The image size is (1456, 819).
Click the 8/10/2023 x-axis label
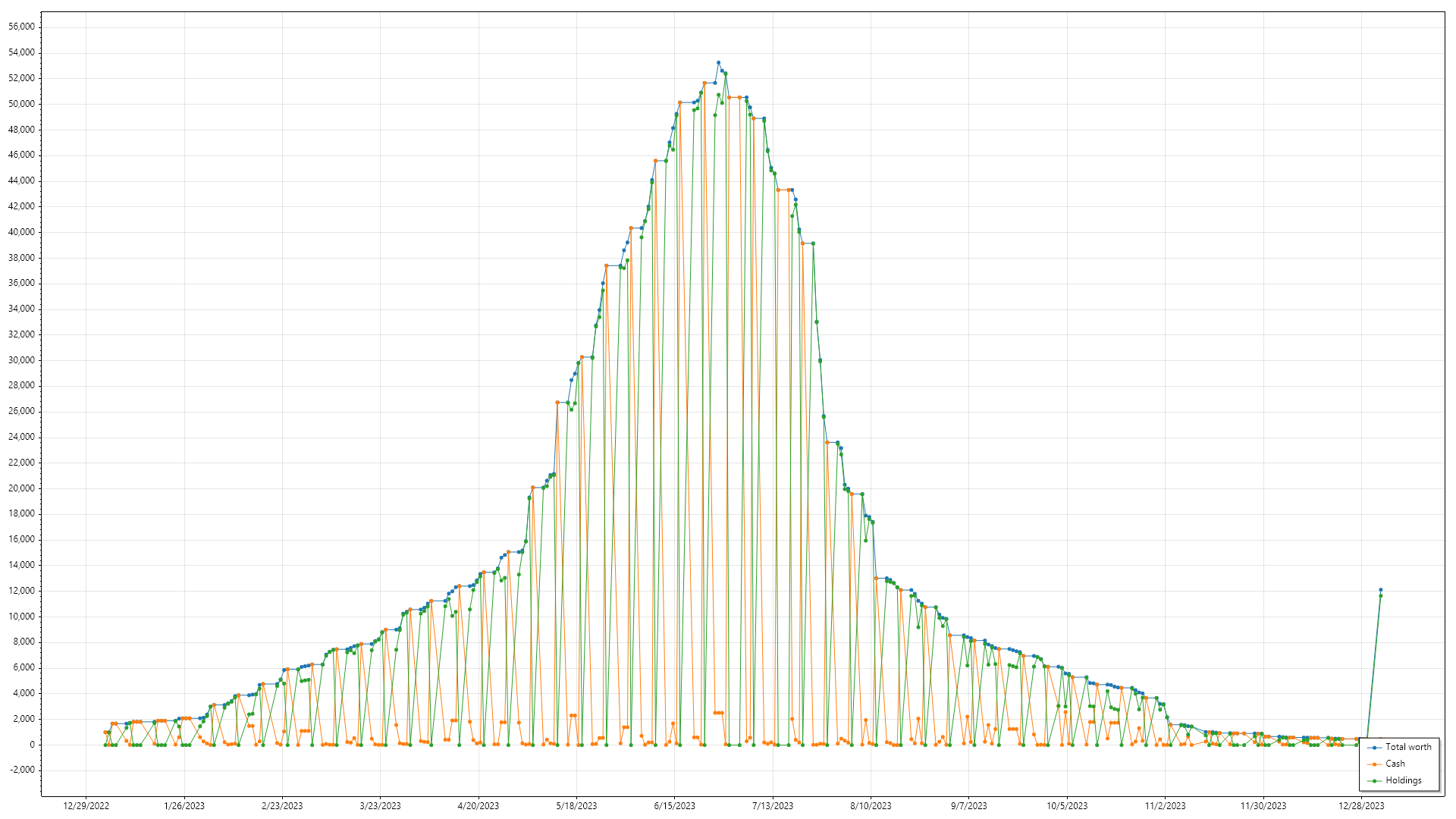[871, 806]
